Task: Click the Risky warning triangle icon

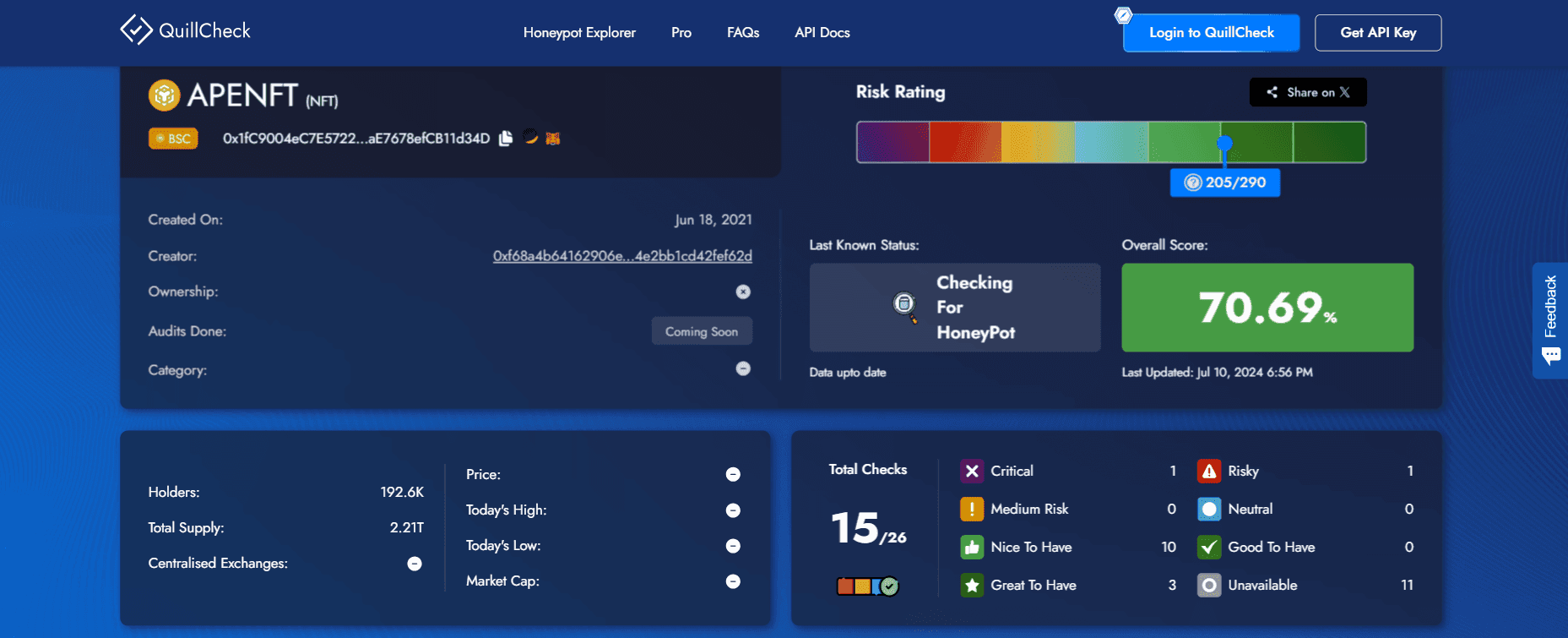Action: point(1209,471)
